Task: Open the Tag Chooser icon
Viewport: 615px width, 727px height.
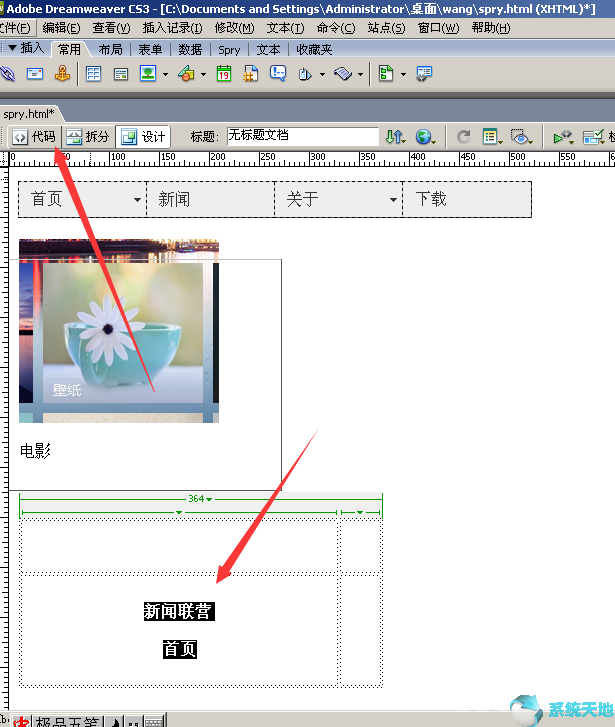Action: click(424, 74)
